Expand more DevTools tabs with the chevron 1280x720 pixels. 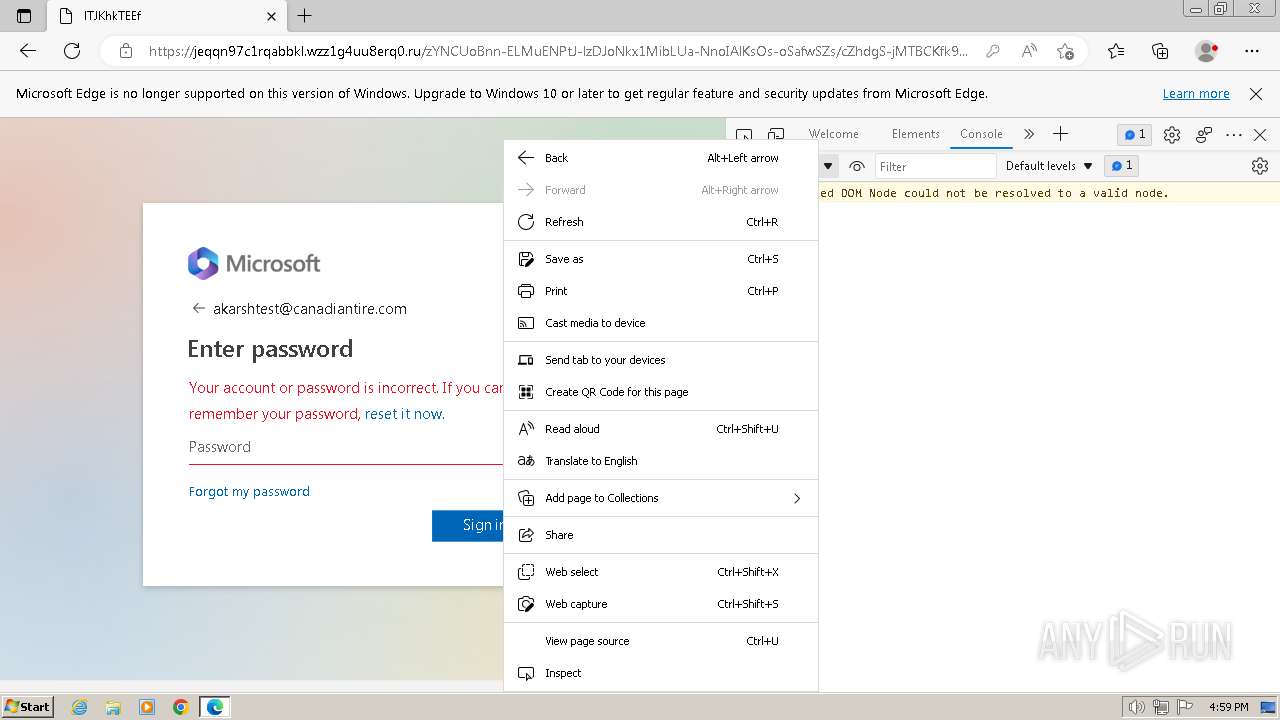[x=1028, y=134]
